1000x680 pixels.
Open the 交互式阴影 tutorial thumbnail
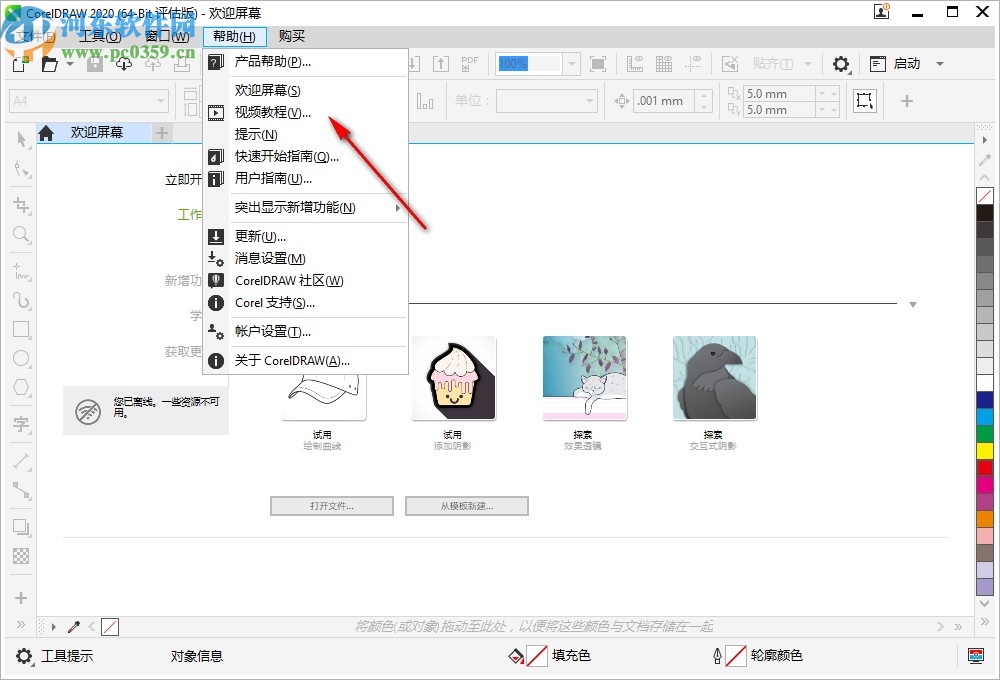point(714,378)
